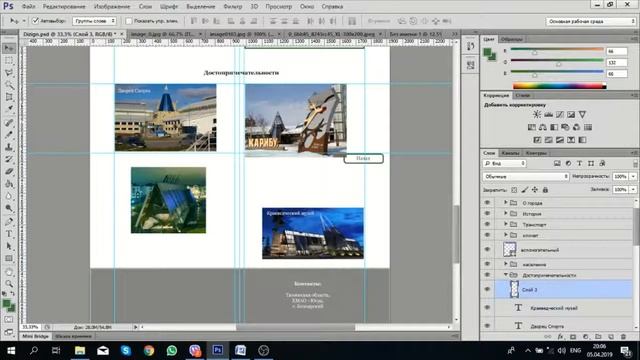The width and height of the screenshot is (640, 360).
Task: Add Exposure adjustment
Action: pyautogui.click(x=571, y=115)
